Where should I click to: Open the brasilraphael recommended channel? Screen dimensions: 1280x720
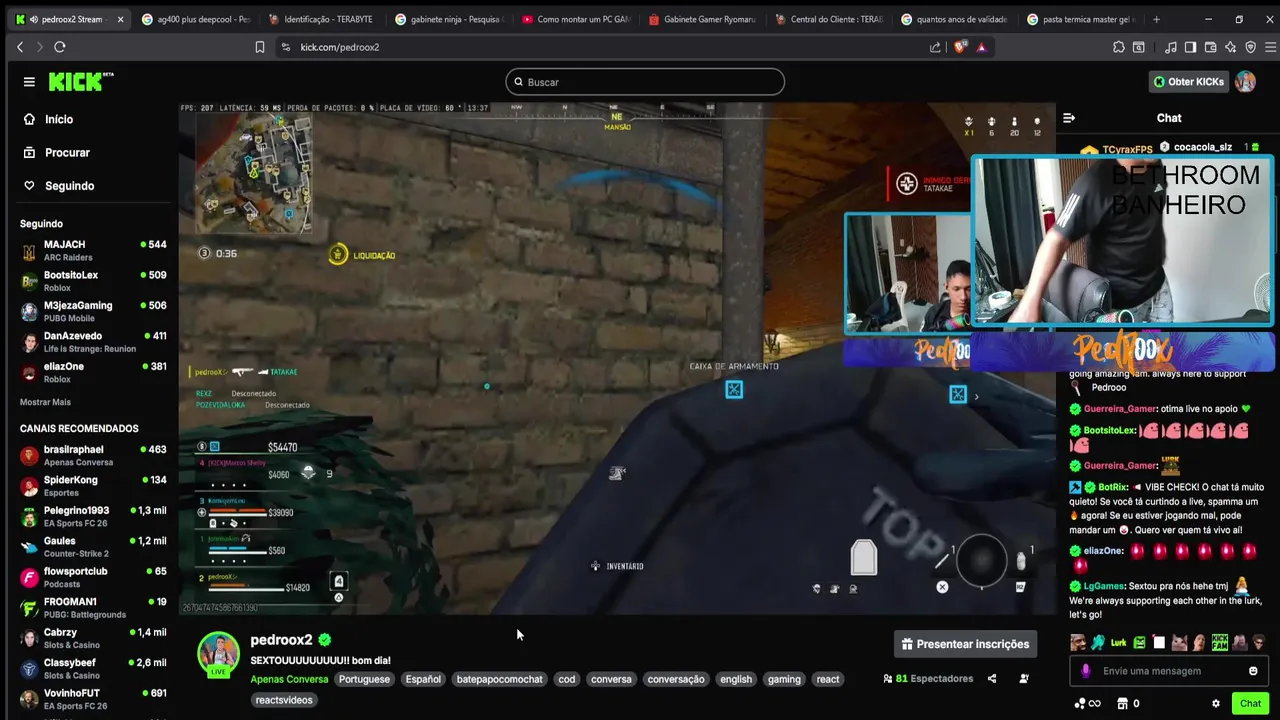(x=93, y=455)
